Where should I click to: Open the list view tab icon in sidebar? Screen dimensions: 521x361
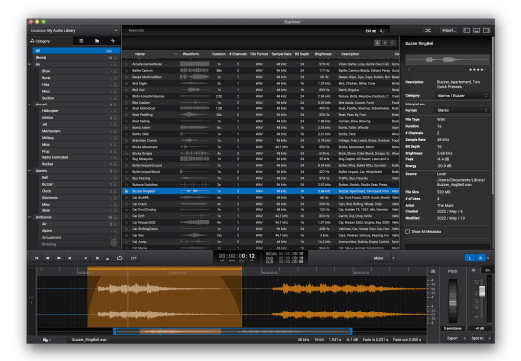click(81, 41)
